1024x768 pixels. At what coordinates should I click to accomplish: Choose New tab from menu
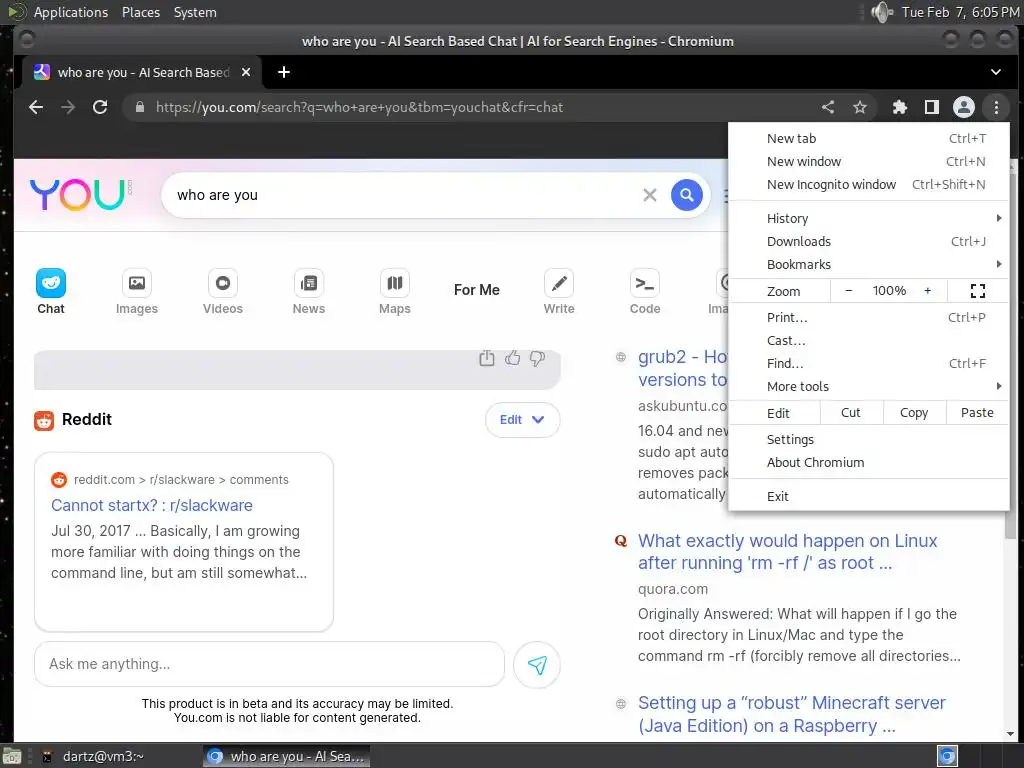click(x=869, y=138)
